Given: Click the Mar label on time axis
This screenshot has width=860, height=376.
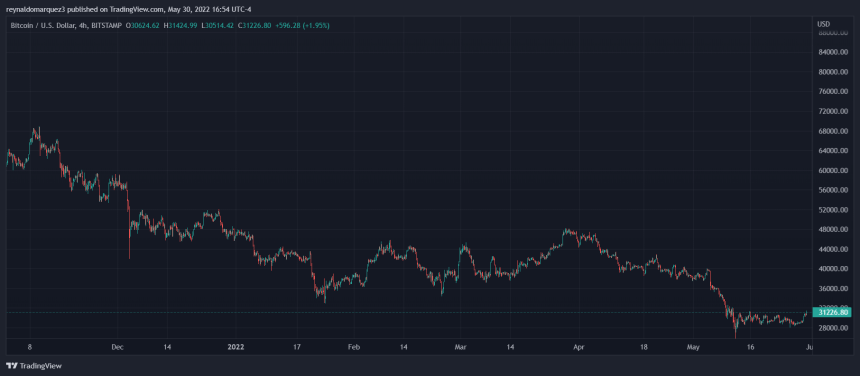Looking at the screenshot, I should coord(461,347).
